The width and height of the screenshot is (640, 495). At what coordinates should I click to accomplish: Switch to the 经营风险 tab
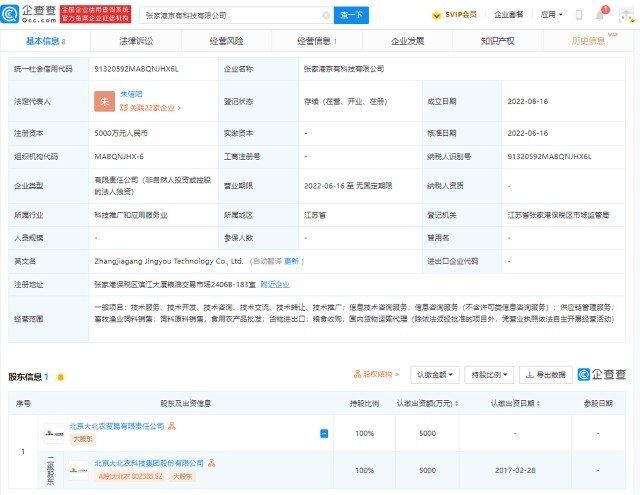(227, 41)
